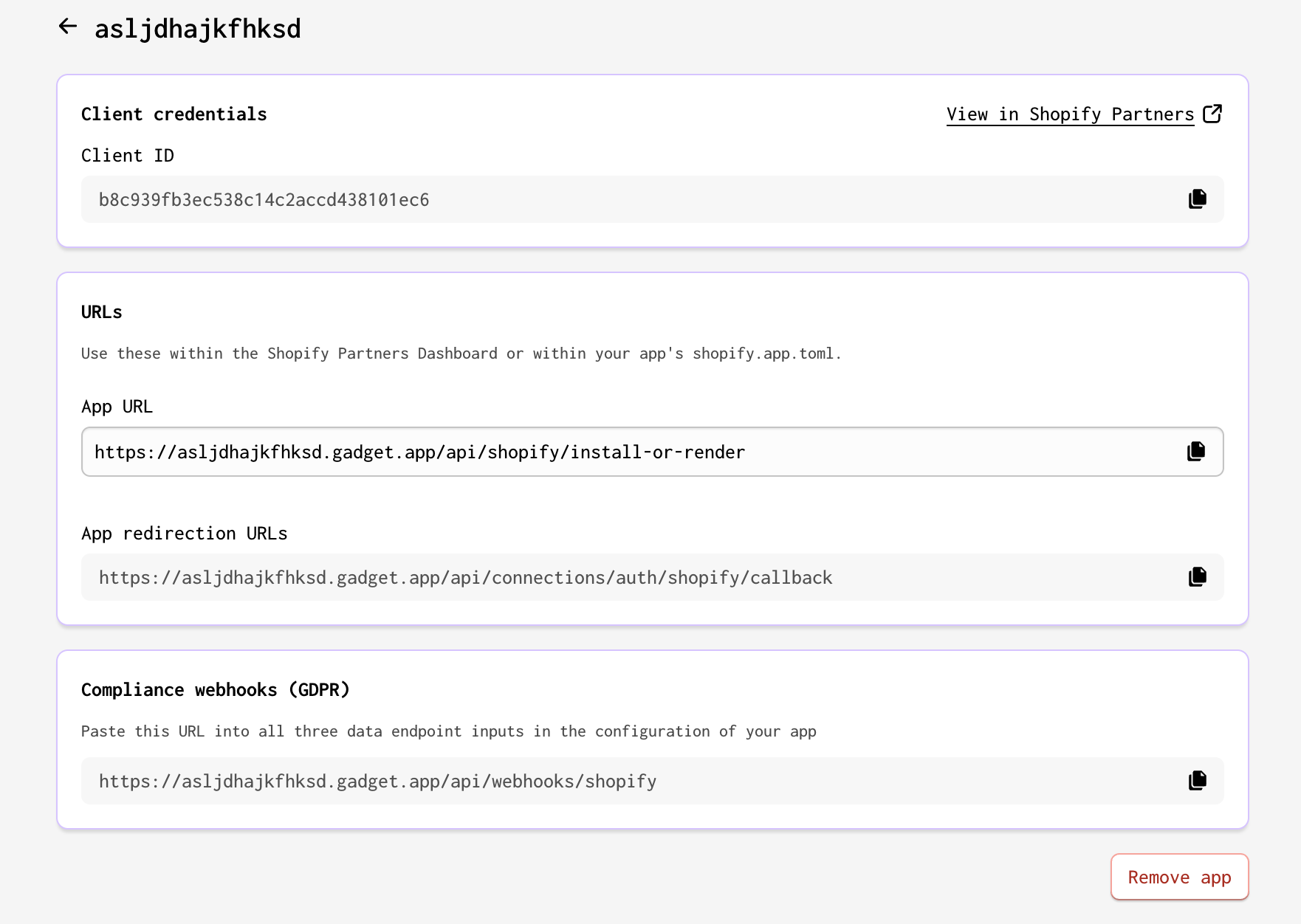1301x924 pixels.
Task: Click the App redirection URLs label
Action: click(x=184, y=534)
